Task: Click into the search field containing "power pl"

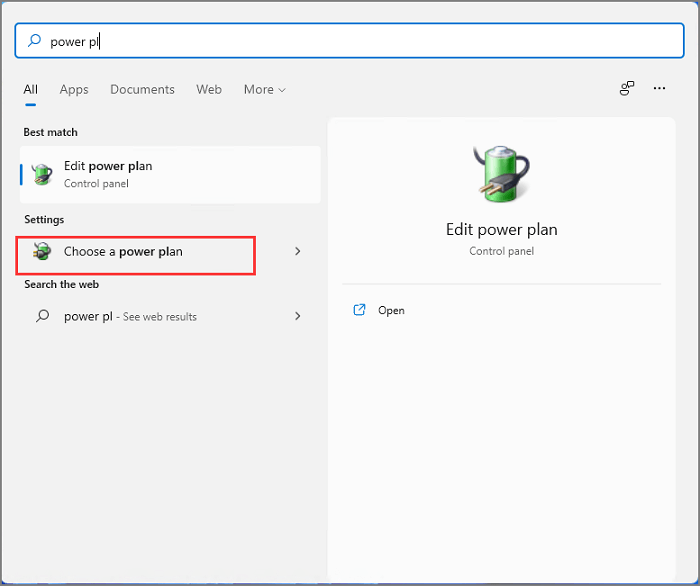Action: (x=350, y=41)
